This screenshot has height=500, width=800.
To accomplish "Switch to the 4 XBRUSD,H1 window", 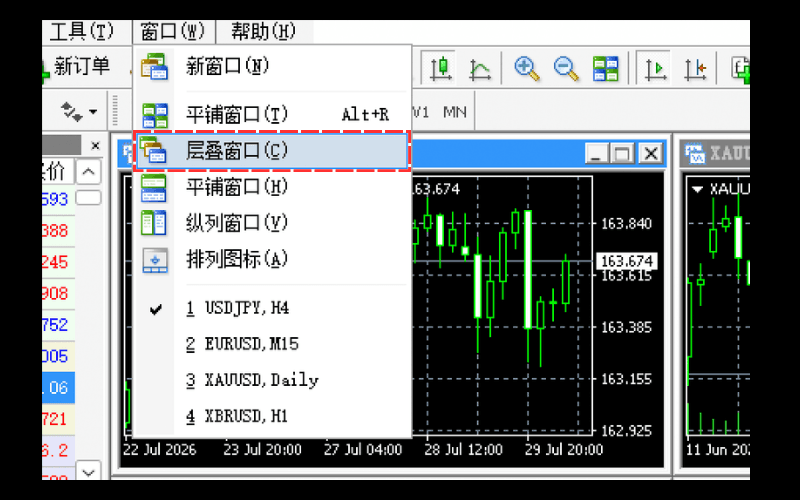I will pyautogui.click(x=272, y=416).
